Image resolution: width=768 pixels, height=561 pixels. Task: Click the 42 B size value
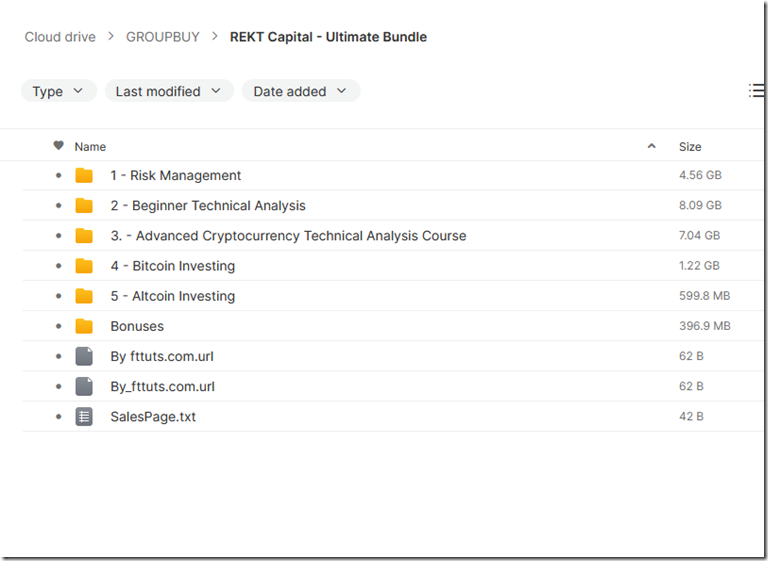coord(691,416)
